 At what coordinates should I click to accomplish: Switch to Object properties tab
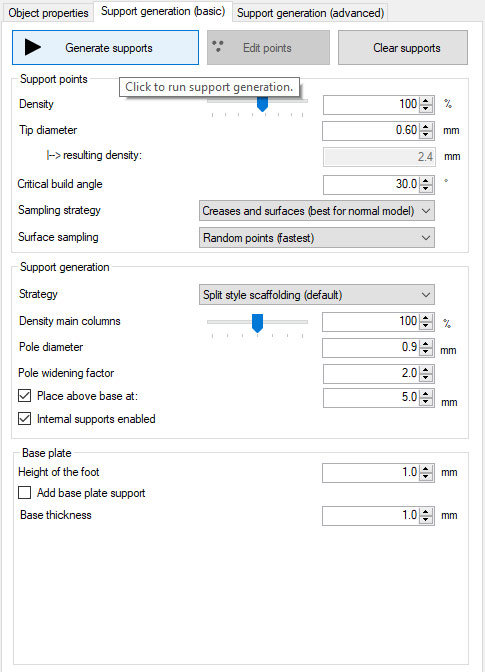48,13
